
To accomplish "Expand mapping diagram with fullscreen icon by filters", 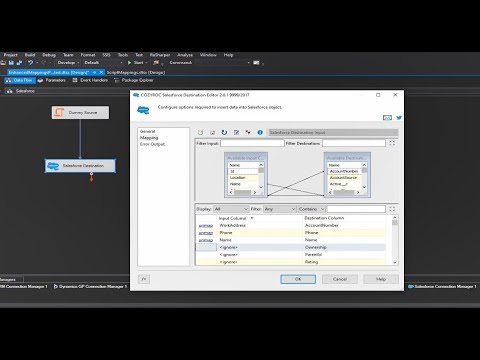I will coord(392,143).
